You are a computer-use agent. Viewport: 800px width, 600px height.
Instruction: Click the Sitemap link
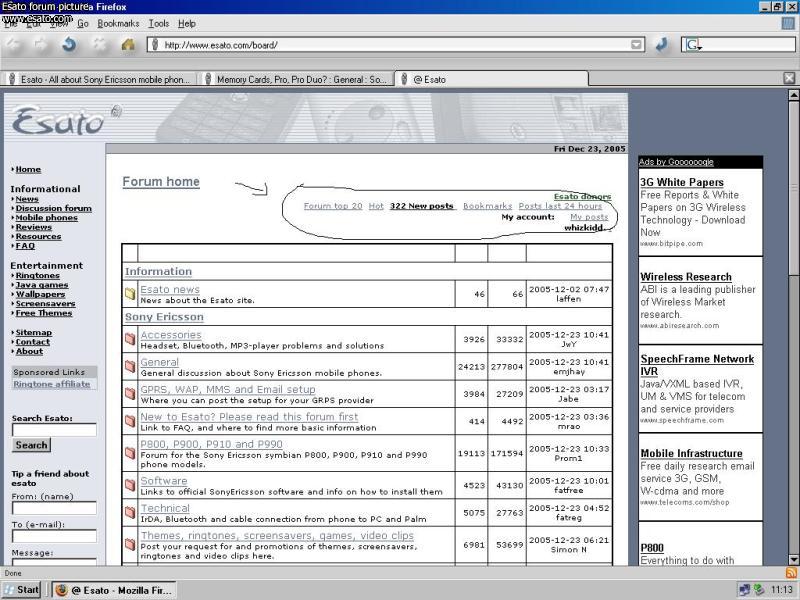click(x=34, y=332)
